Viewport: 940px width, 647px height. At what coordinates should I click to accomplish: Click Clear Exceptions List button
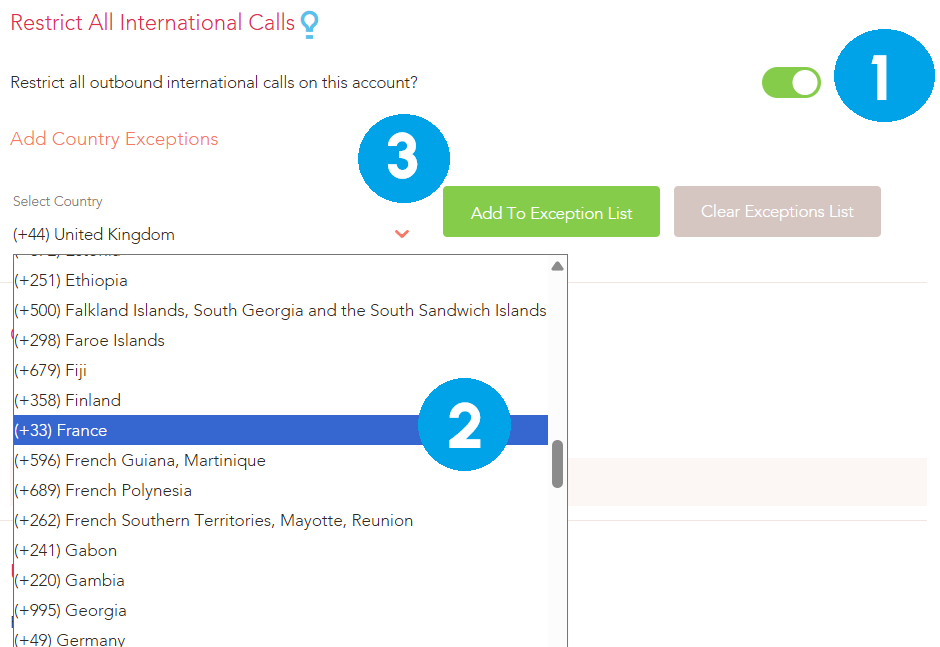(x=777, y=212)
